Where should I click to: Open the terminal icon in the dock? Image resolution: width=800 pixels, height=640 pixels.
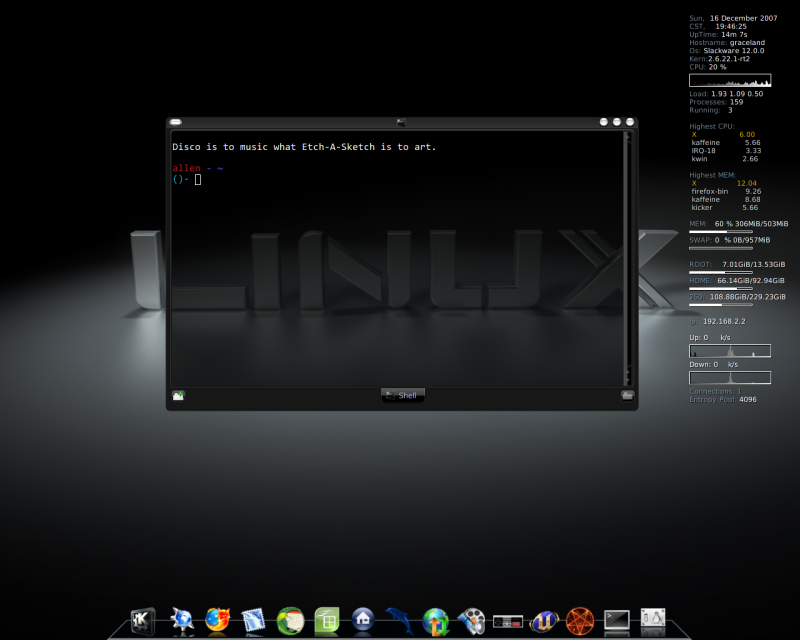click(x=617, y=620)
